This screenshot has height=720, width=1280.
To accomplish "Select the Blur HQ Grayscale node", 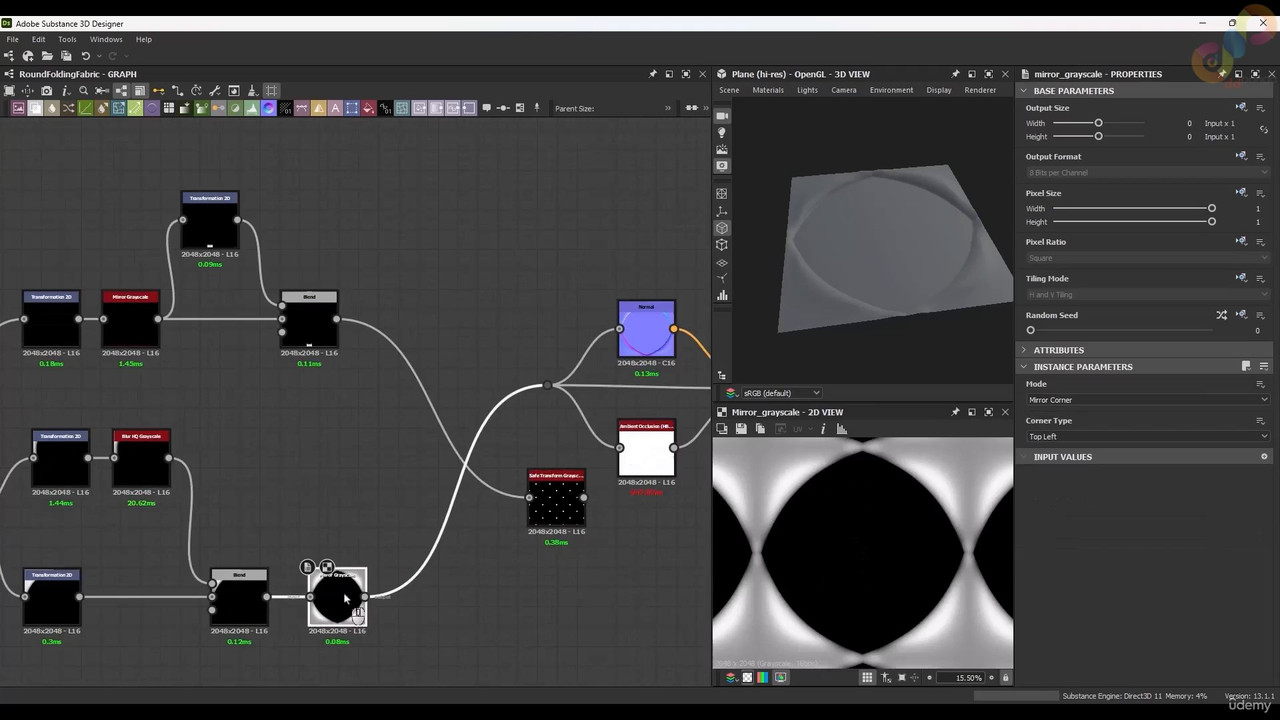I will [x=141, y=458].
